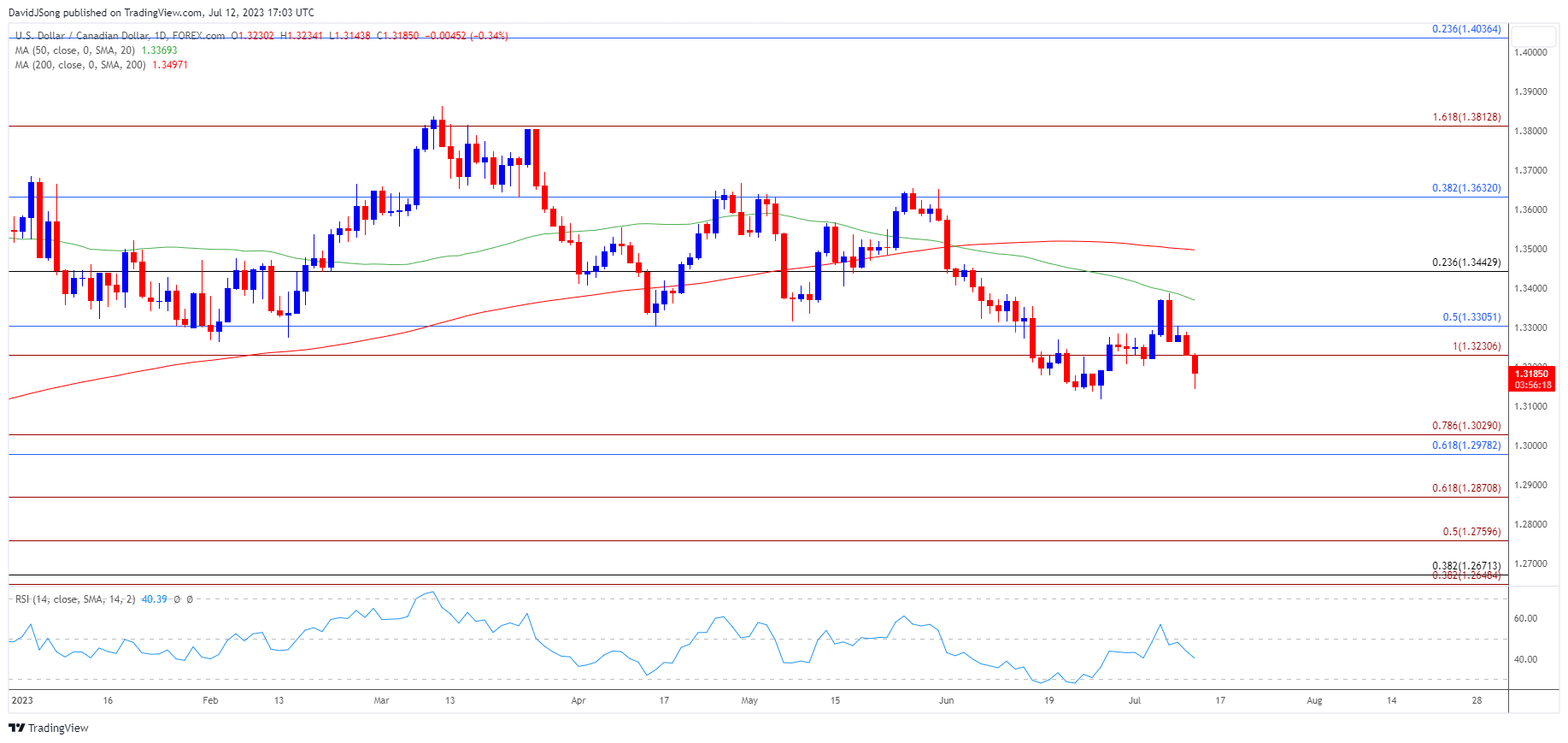1568x743 pixels.
Task: Click the low price value 1.31438
Action: pyautogui.click(x=353, y=36)
